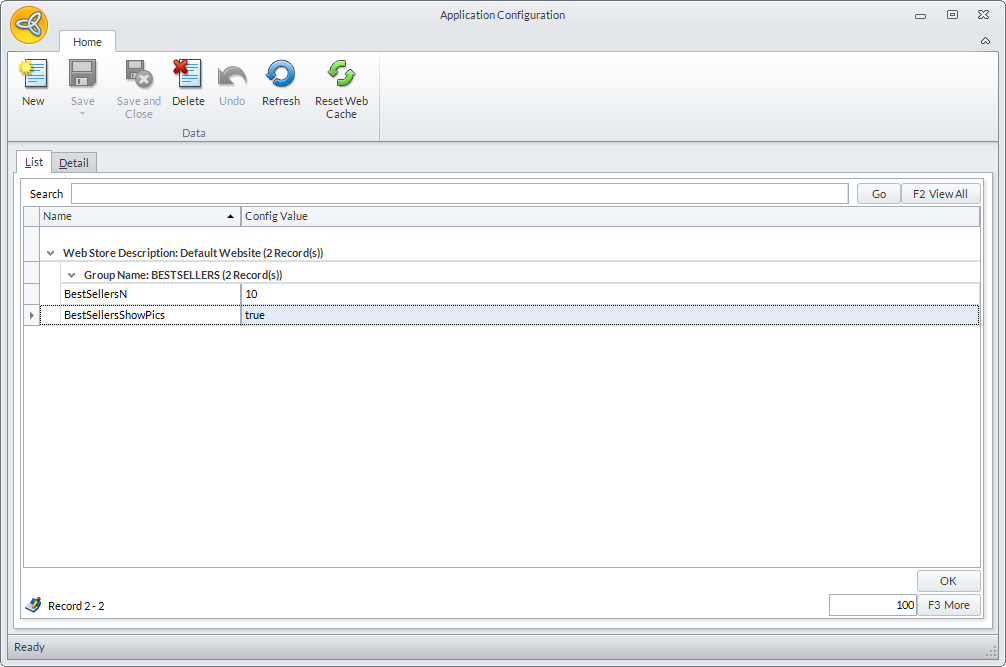Click the OK button
Screen dimensions: 1006x667
tap(948, 581)
